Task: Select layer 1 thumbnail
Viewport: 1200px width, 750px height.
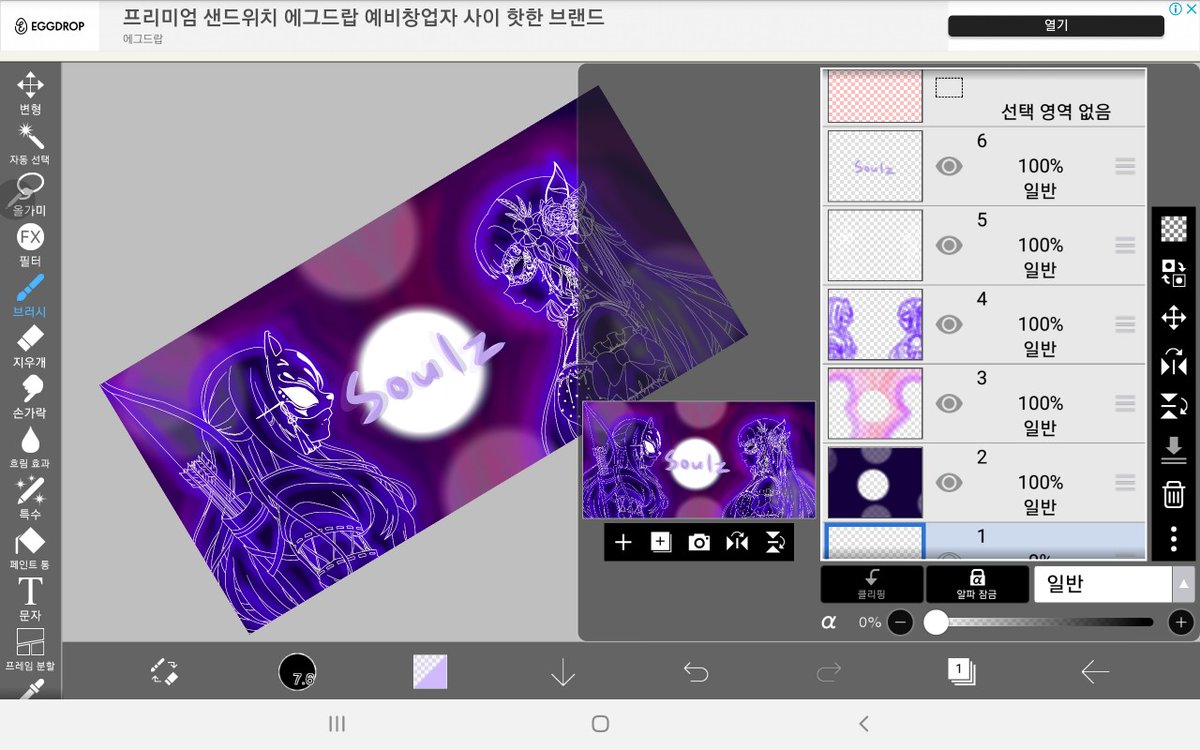Action: click(x=874, y=540)
